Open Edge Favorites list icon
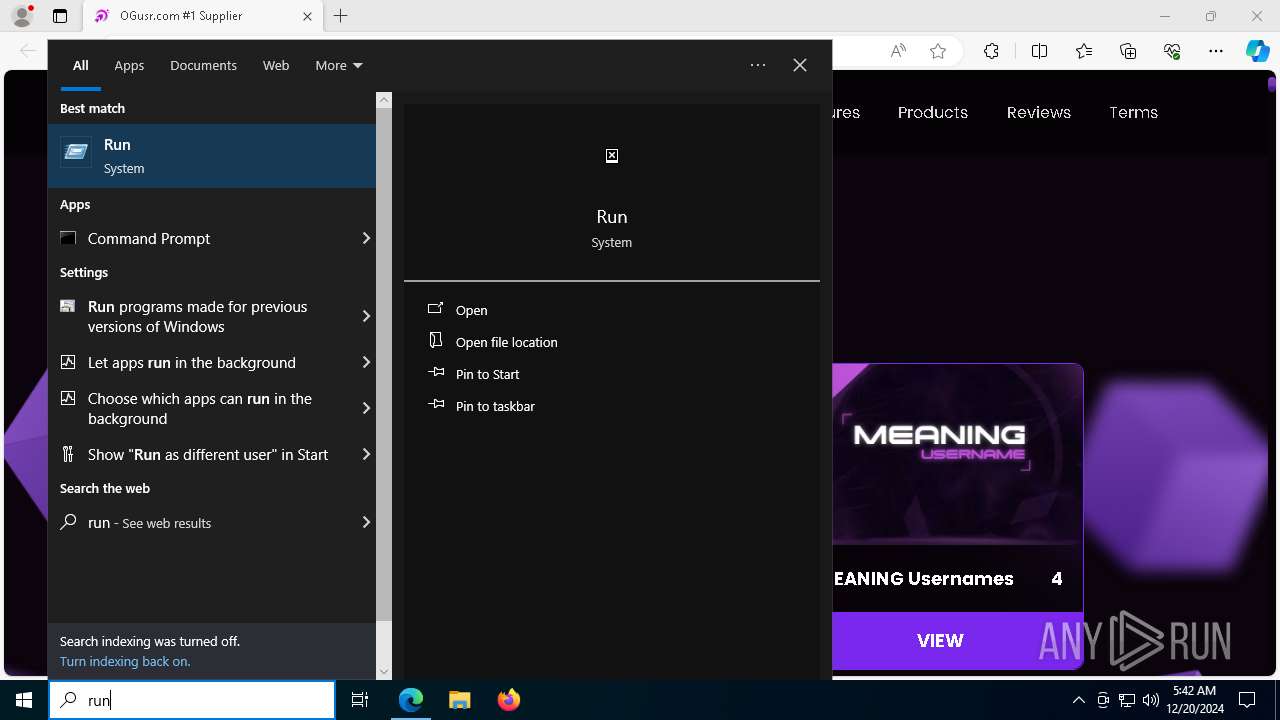1280x720 pixels. [1084, 51]
